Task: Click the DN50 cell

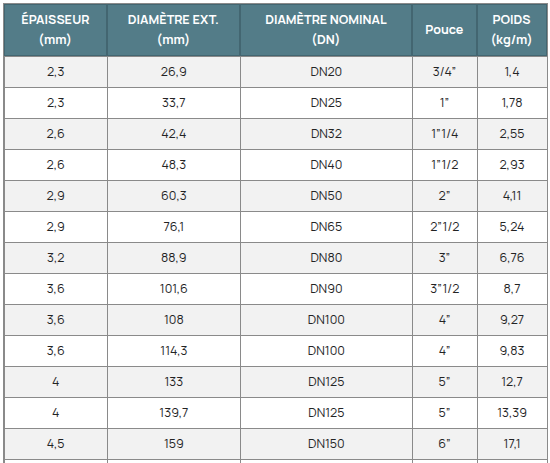Action: point(326,196)
